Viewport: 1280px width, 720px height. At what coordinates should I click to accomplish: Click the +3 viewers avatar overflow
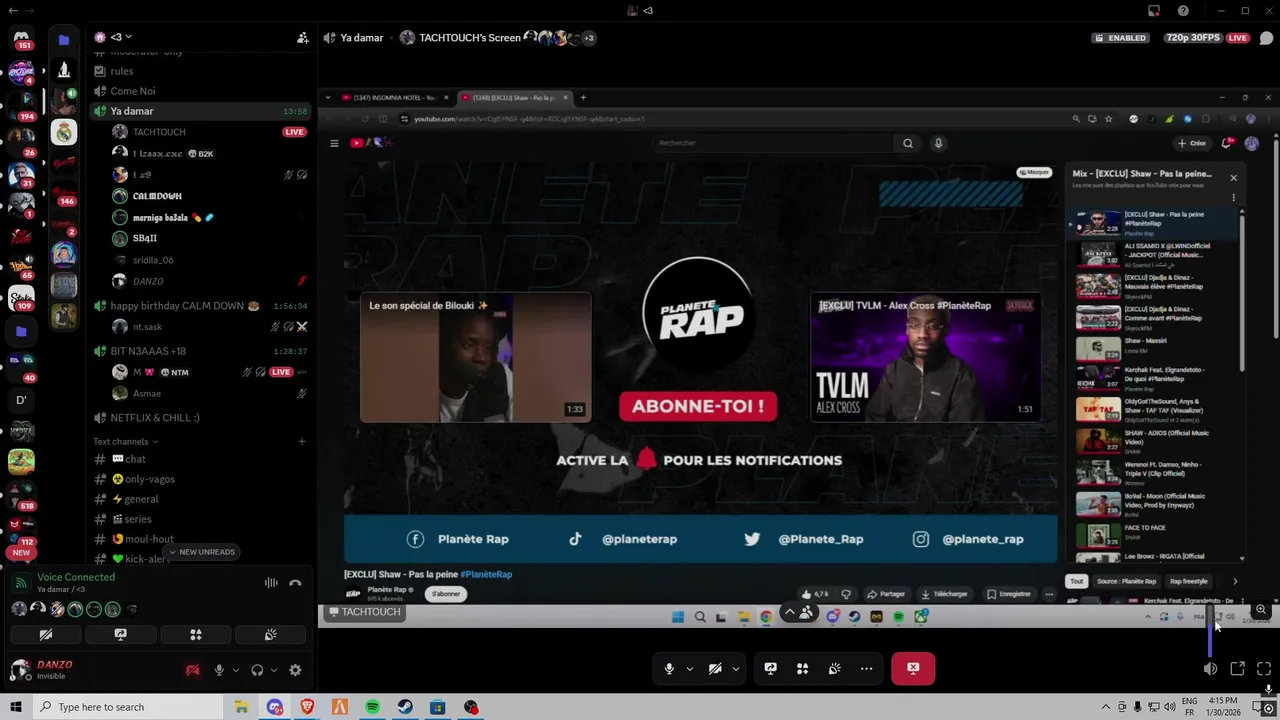pos(588,38)
